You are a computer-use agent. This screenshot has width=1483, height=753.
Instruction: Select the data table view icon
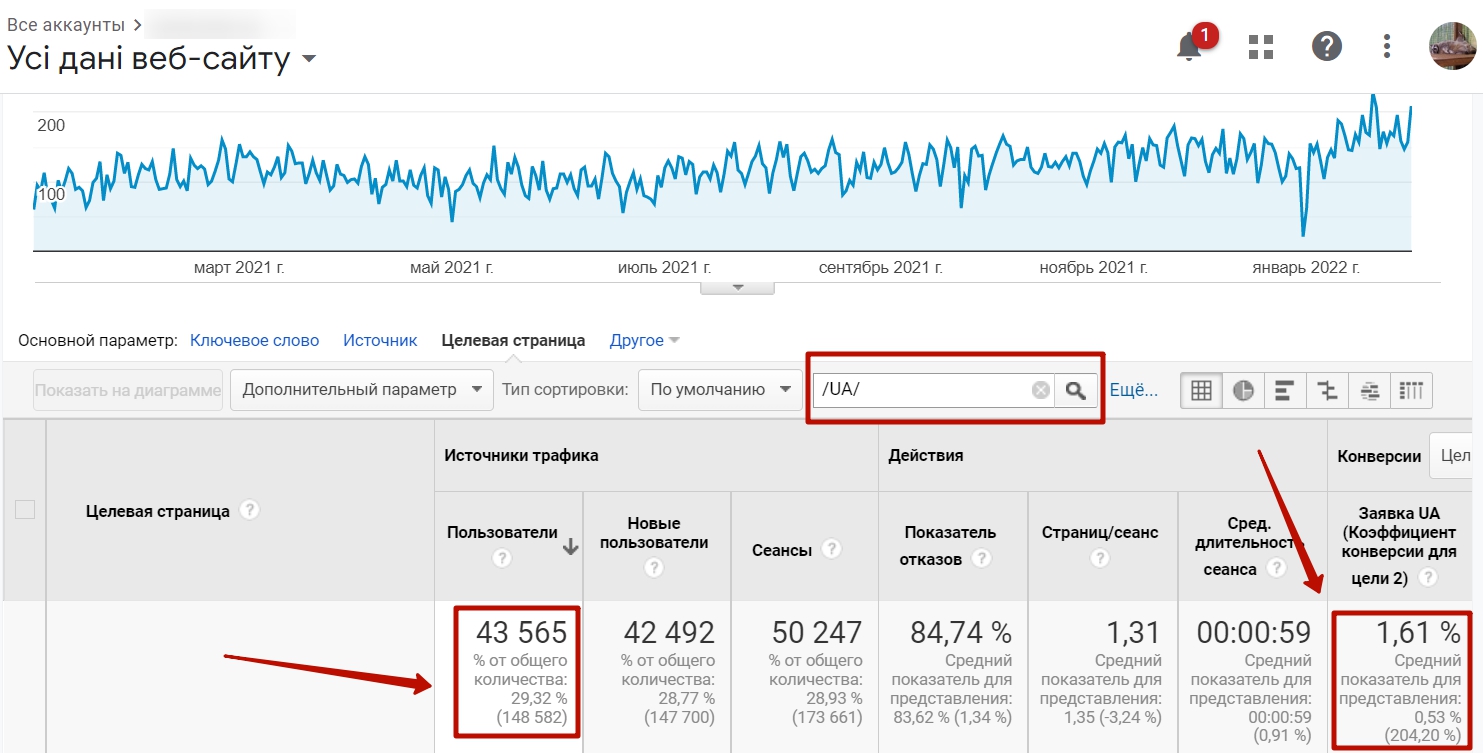click(1201, 390)
